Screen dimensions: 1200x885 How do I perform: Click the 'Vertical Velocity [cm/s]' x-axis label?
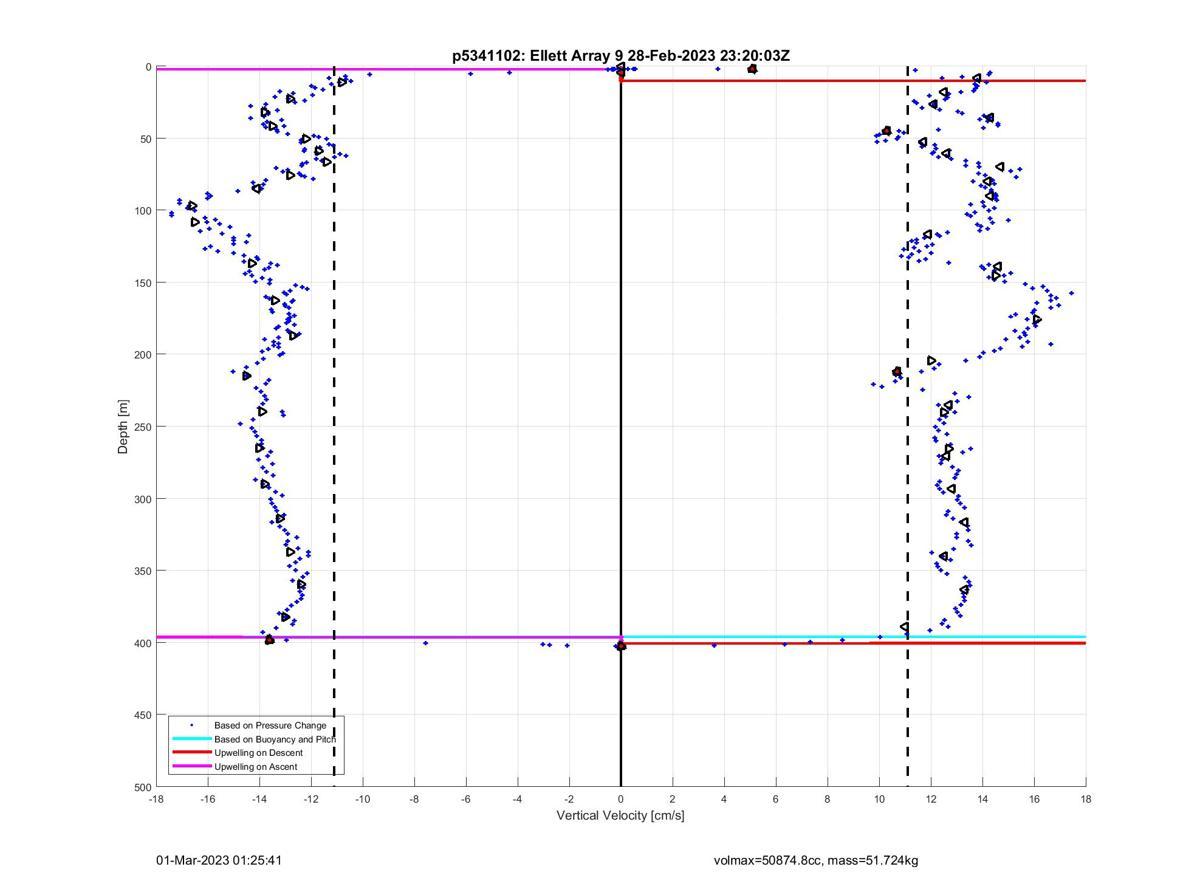pyautogui.click(x=620, y=816)
